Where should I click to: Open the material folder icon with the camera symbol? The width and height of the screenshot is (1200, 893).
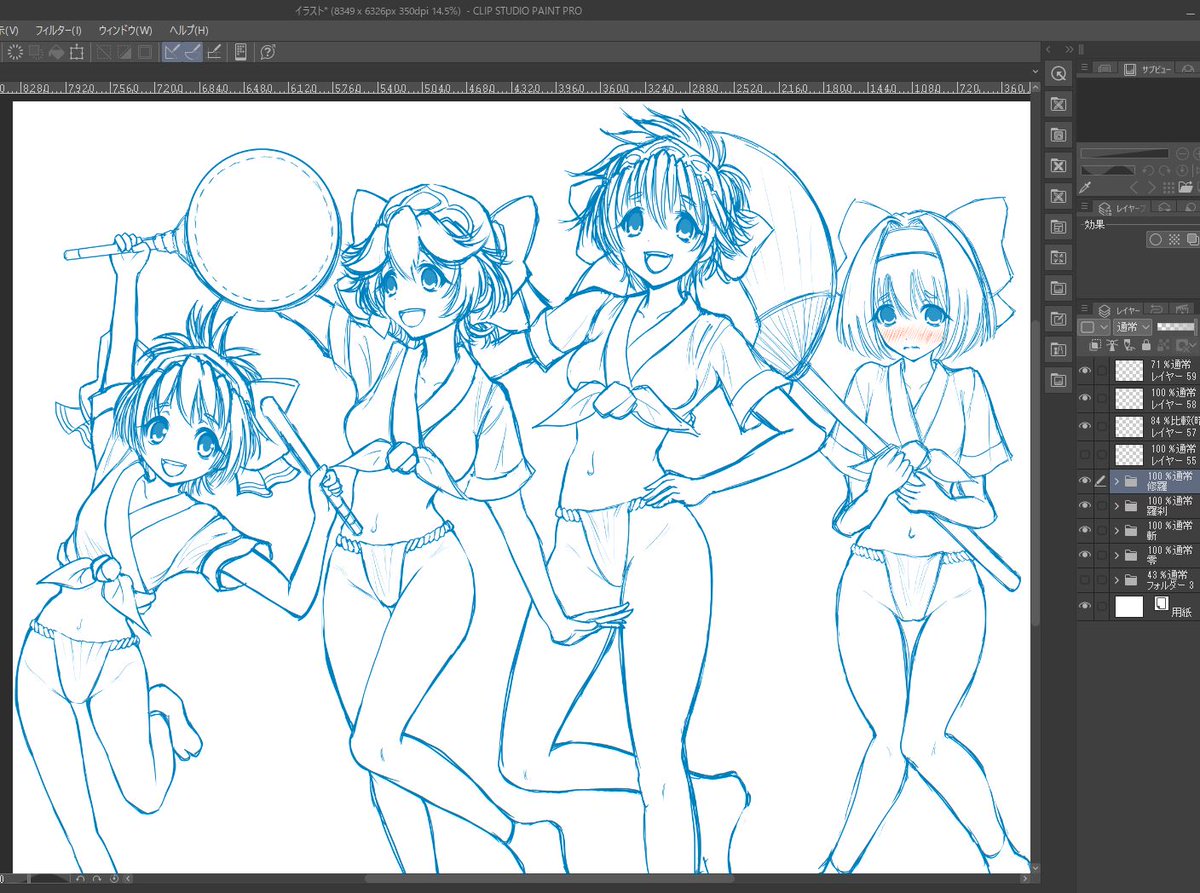click(1058, 135)
